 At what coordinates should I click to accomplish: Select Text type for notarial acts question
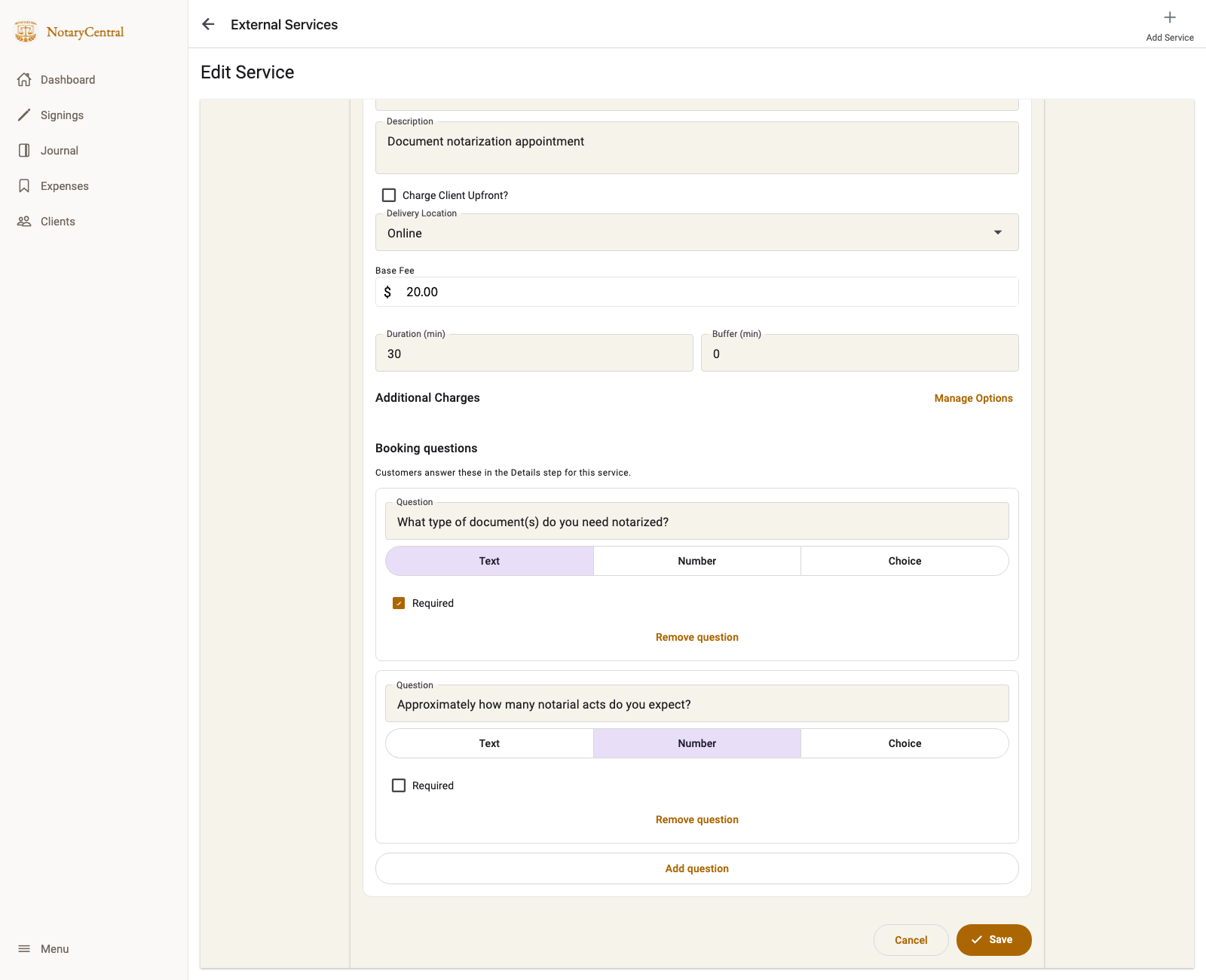coord(489,743)
